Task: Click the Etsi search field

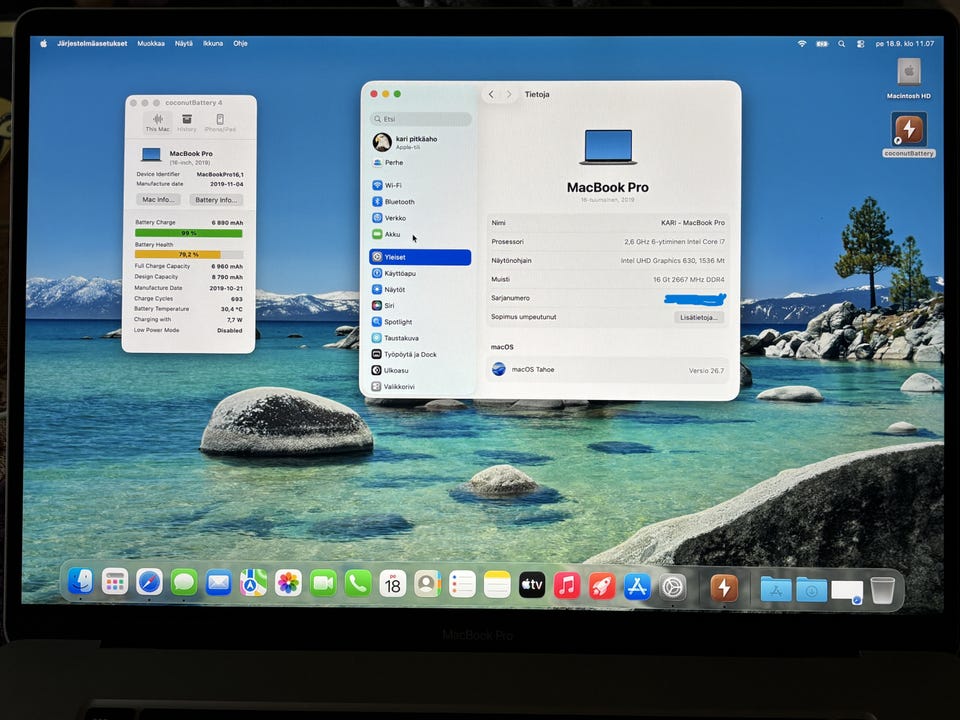Action: [x=421, y=119]
